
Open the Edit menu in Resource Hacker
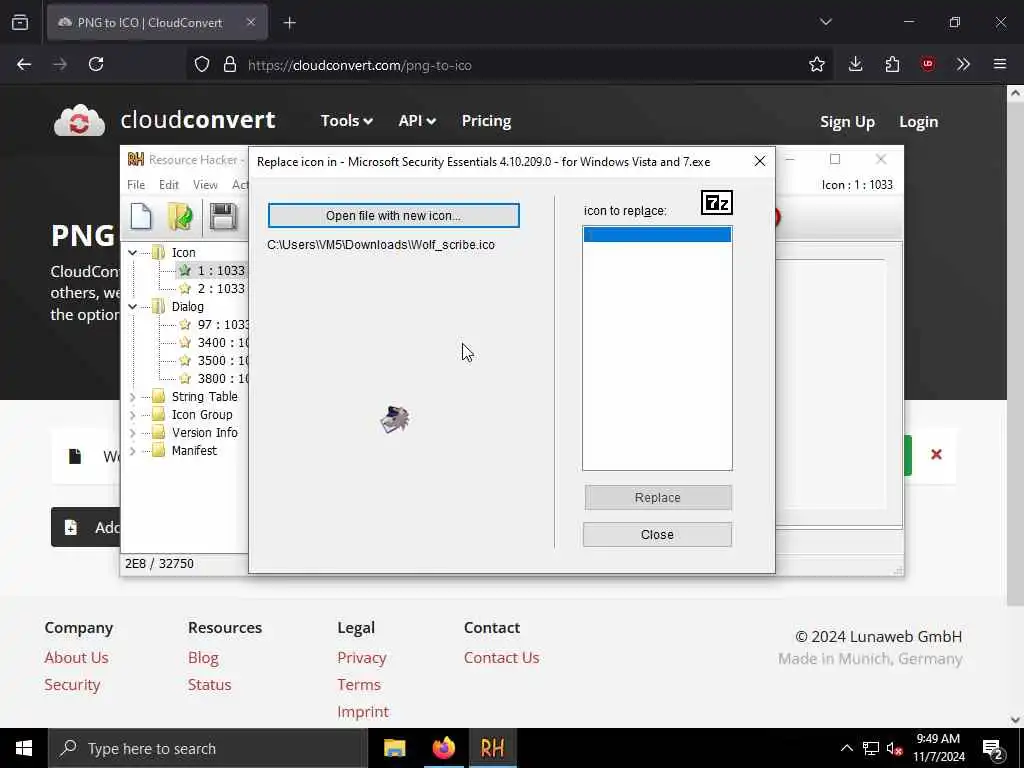[168, 185]
